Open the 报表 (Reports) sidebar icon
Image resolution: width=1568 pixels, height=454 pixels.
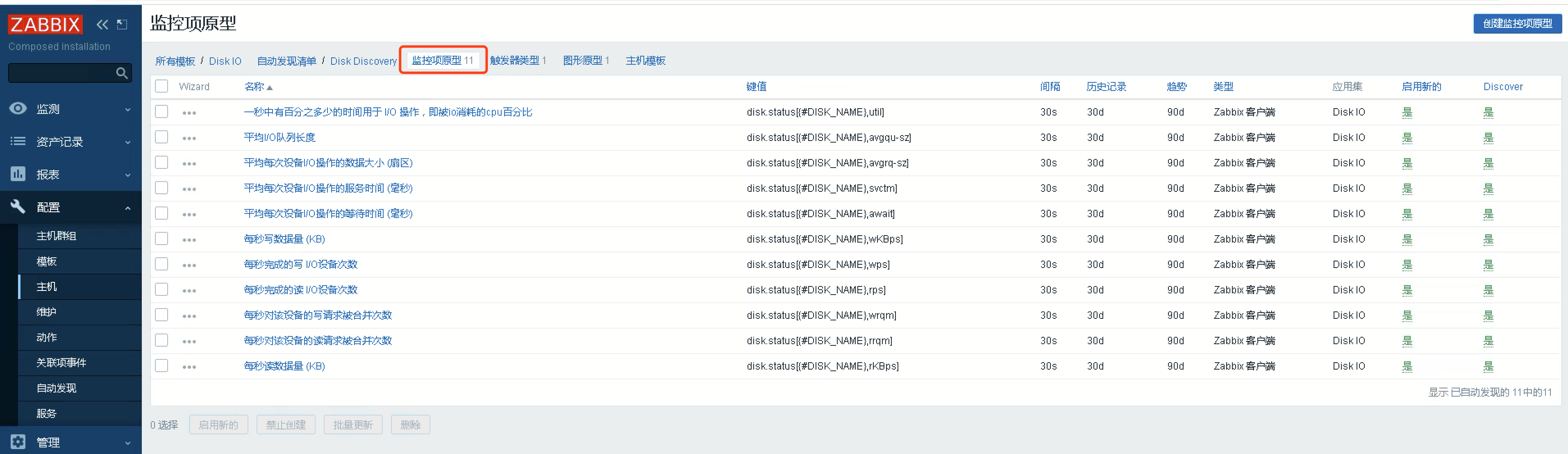(x=18, y=174)
